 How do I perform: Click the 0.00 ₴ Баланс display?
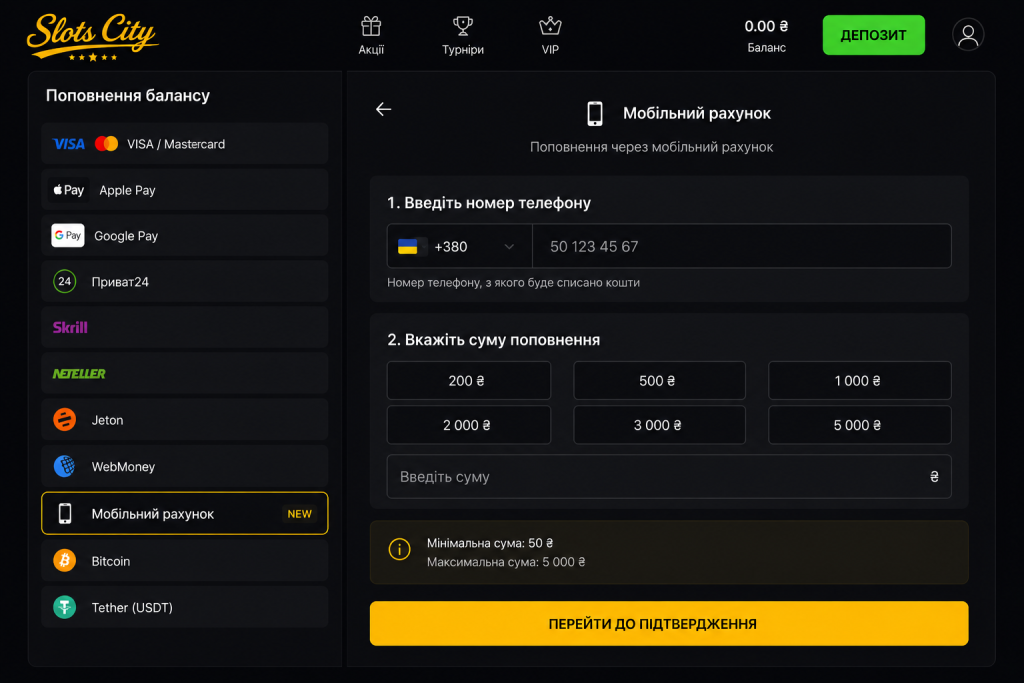click(766, 36)
